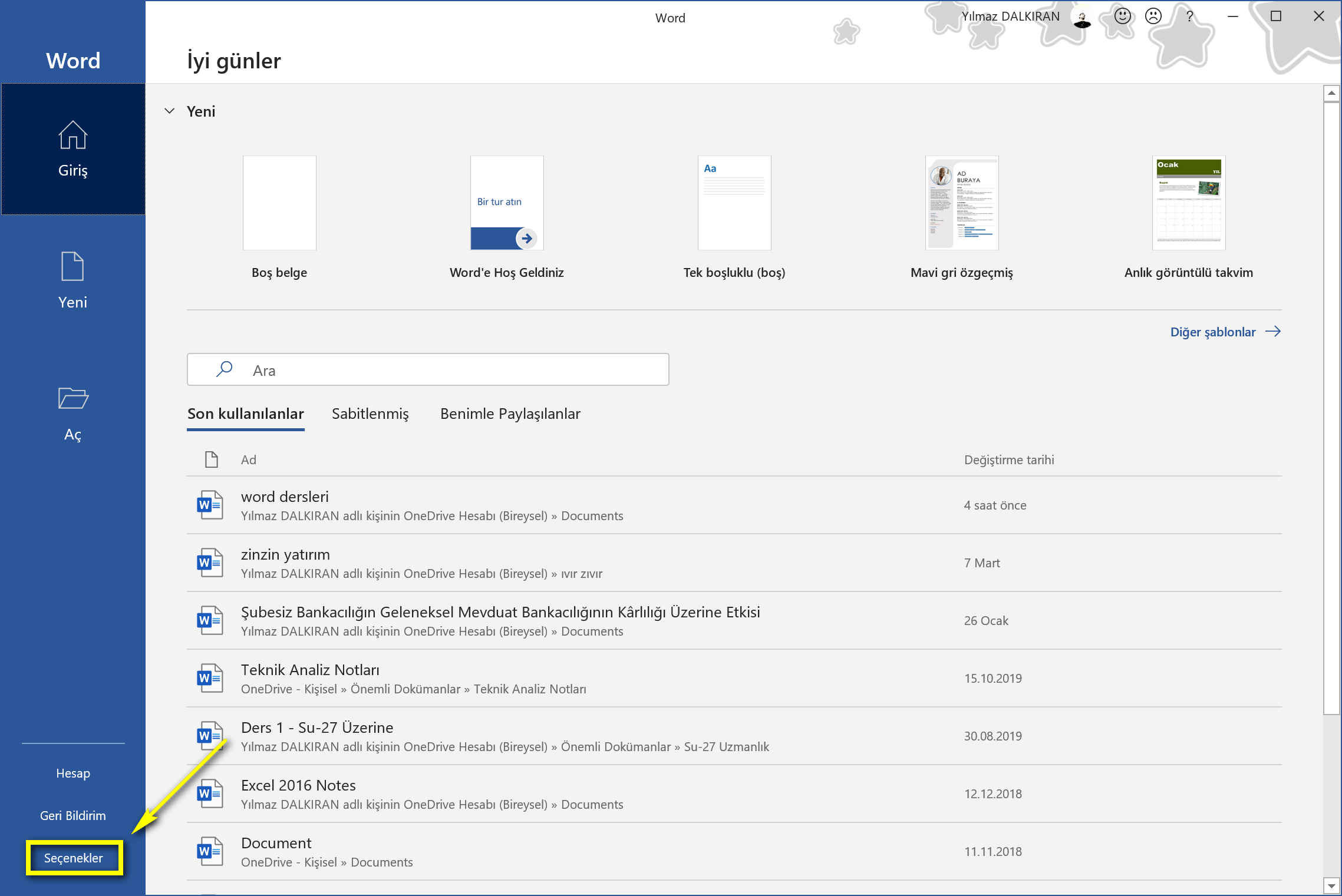Screen dimensions: 1342x896
Task: Click the smiley face feedback icon
Action: click(x=1122, y=16)
